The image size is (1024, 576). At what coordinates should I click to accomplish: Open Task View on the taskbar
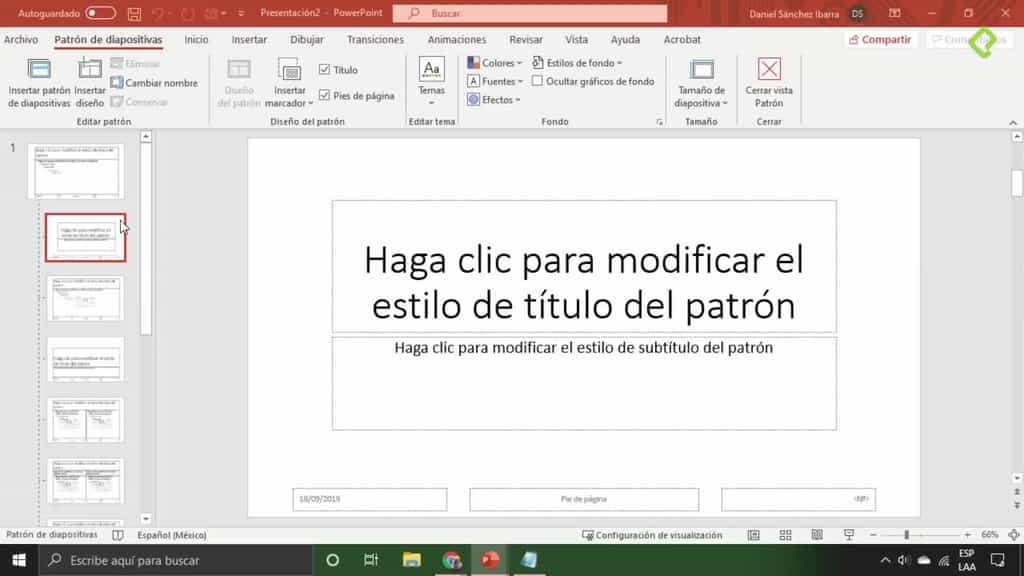[371, 560]
